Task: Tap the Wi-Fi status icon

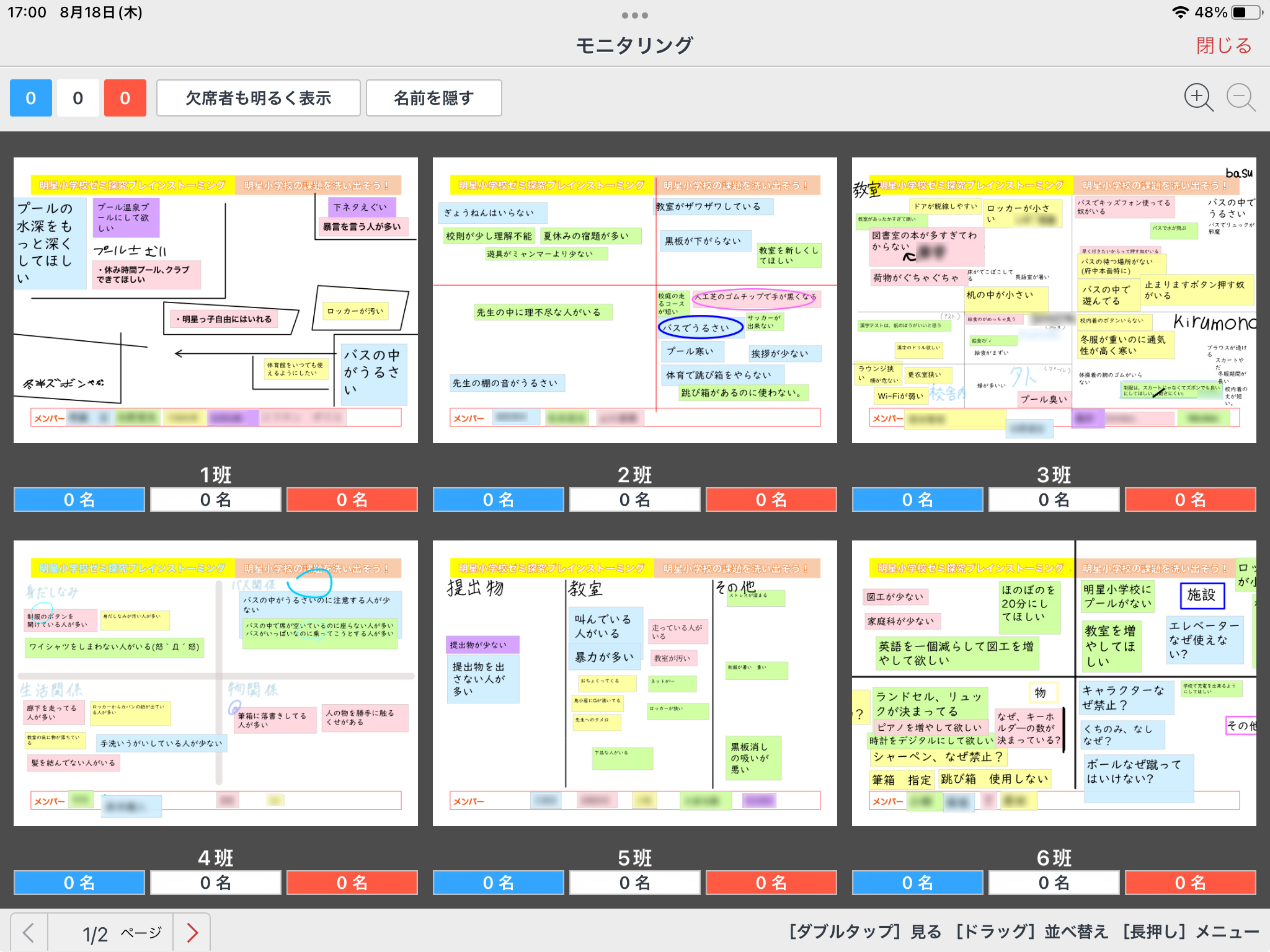Action: (1180, 12)
